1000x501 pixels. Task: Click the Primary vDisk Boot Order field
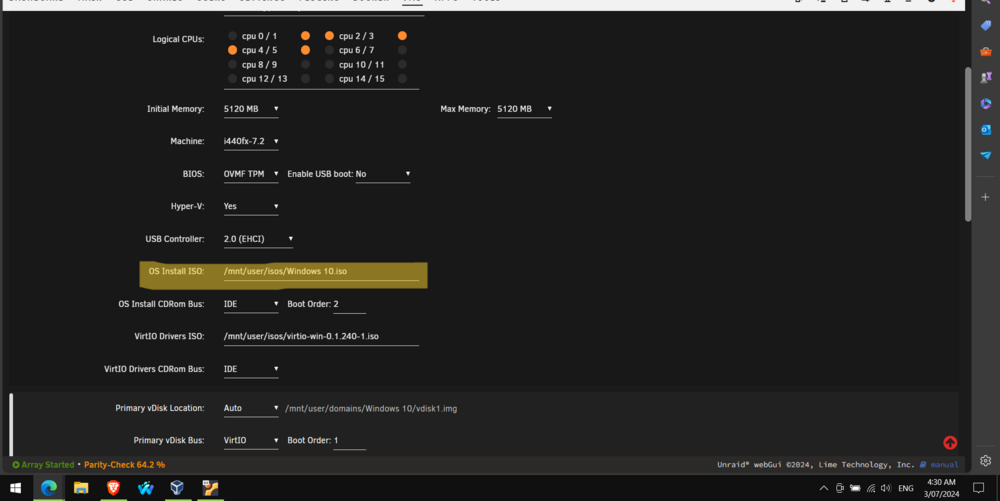349,440
